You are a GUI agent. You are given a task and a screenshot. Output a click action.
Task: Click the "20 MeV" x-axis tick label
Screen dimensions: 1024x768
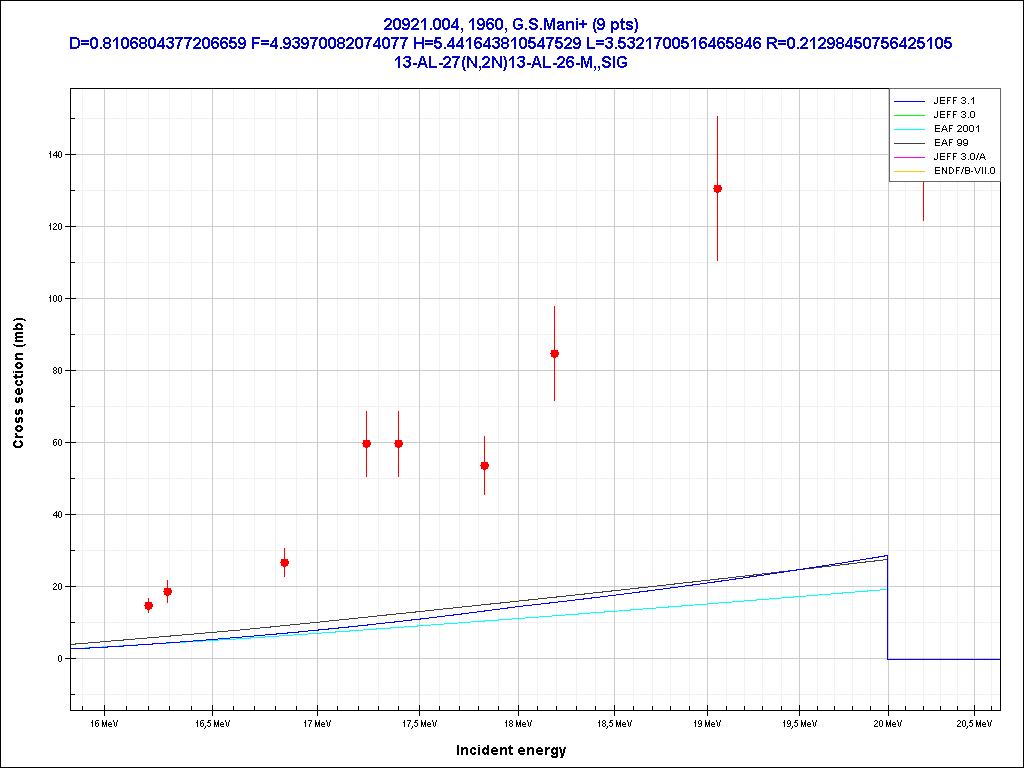pyautogui.click(x=889, y=722)
